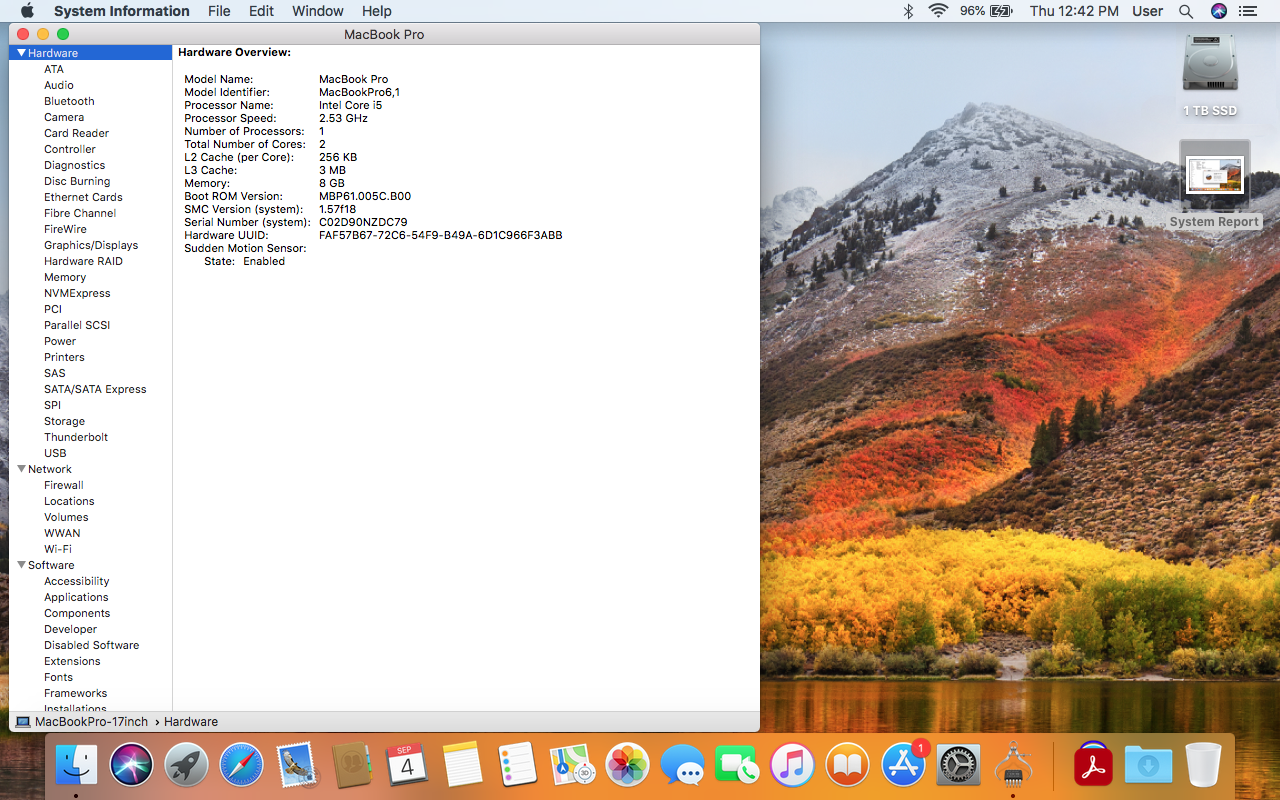Select Power in the sidebar
The width and height of the screenshot is (1280, 800).
(x=60, y=341)
